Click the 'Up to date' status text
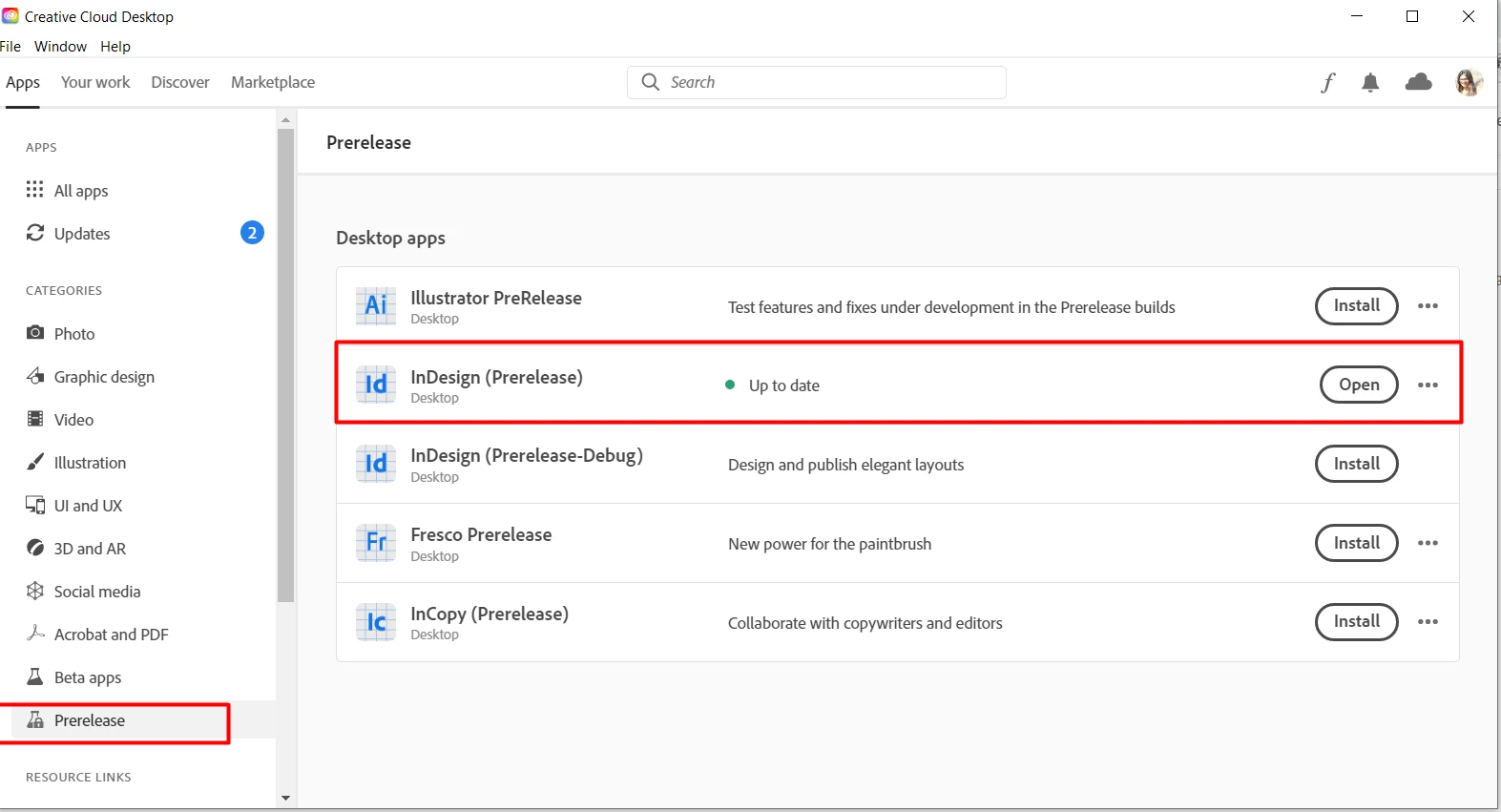The image size is (1501, 812). 783,385
